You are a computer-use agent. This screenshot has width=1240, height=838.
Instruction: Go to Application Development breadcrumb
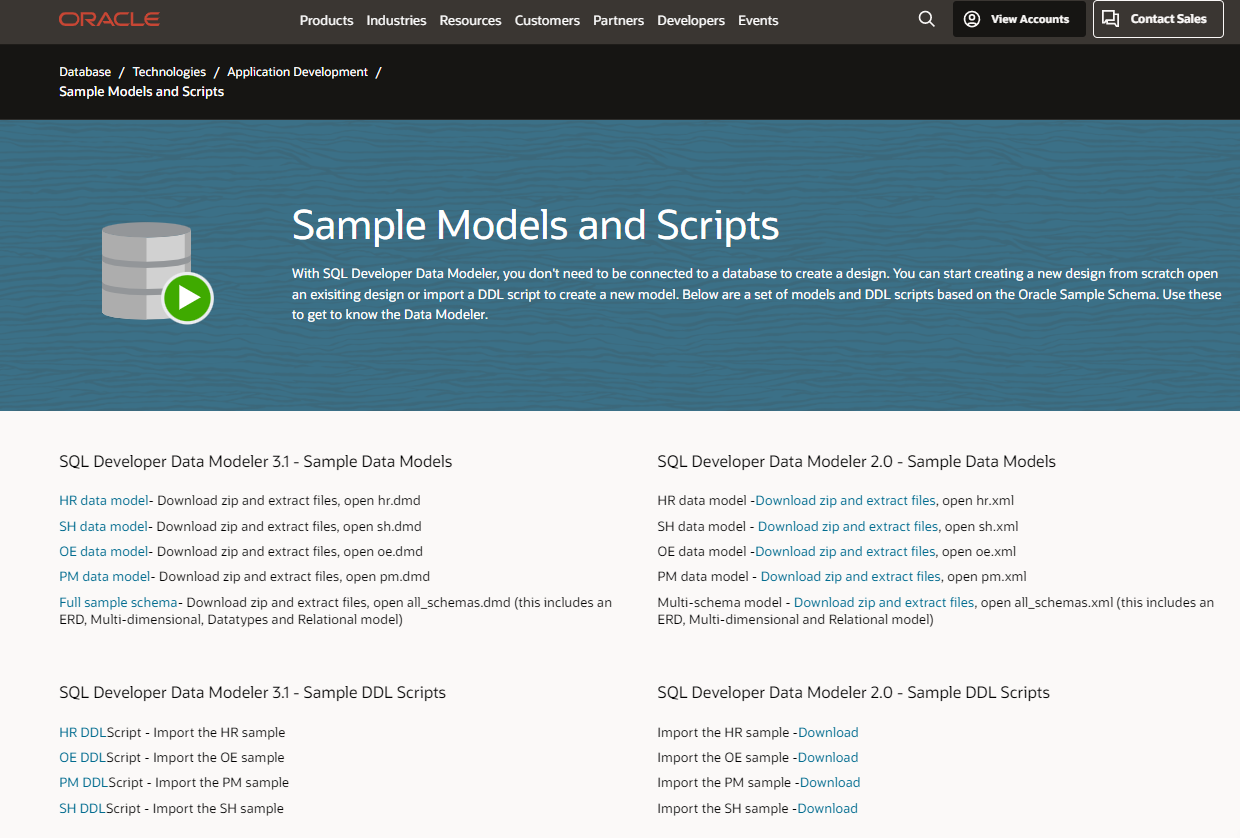click(x=297, y=72)
